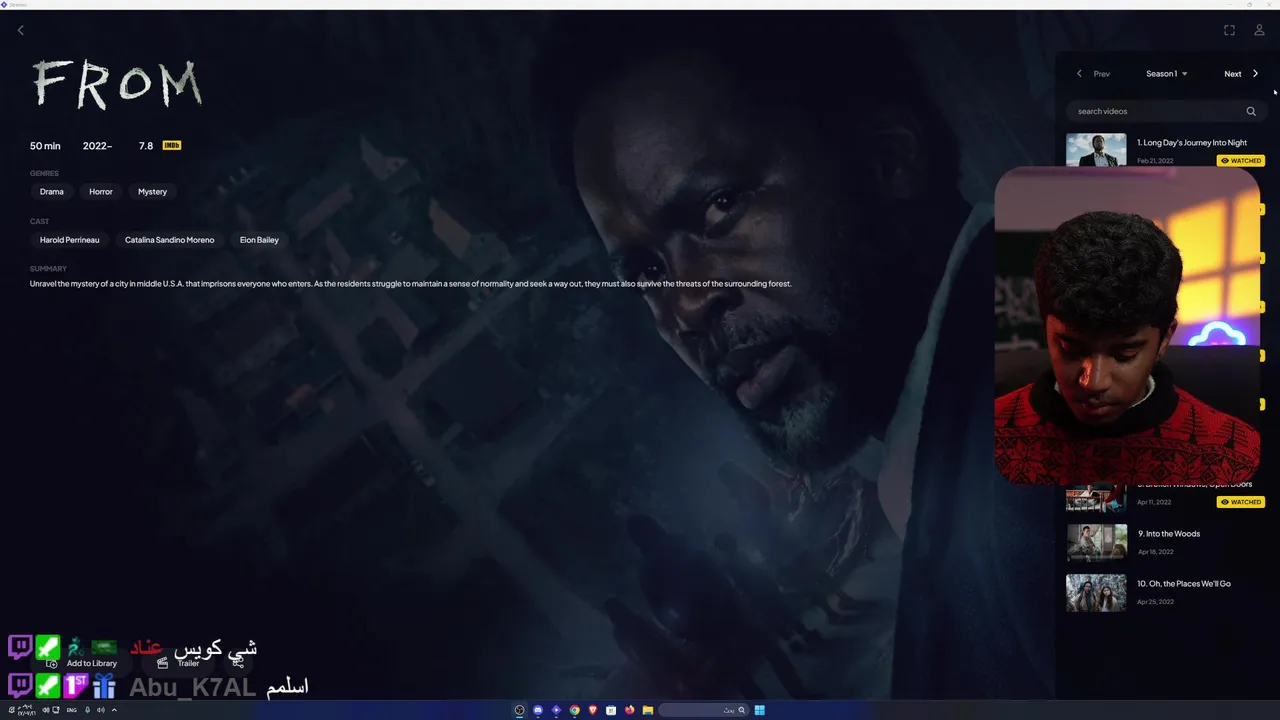1280x720 pixels.
Task: Click episode 1 thumbnail image
Action: [x=1096, y=150]
